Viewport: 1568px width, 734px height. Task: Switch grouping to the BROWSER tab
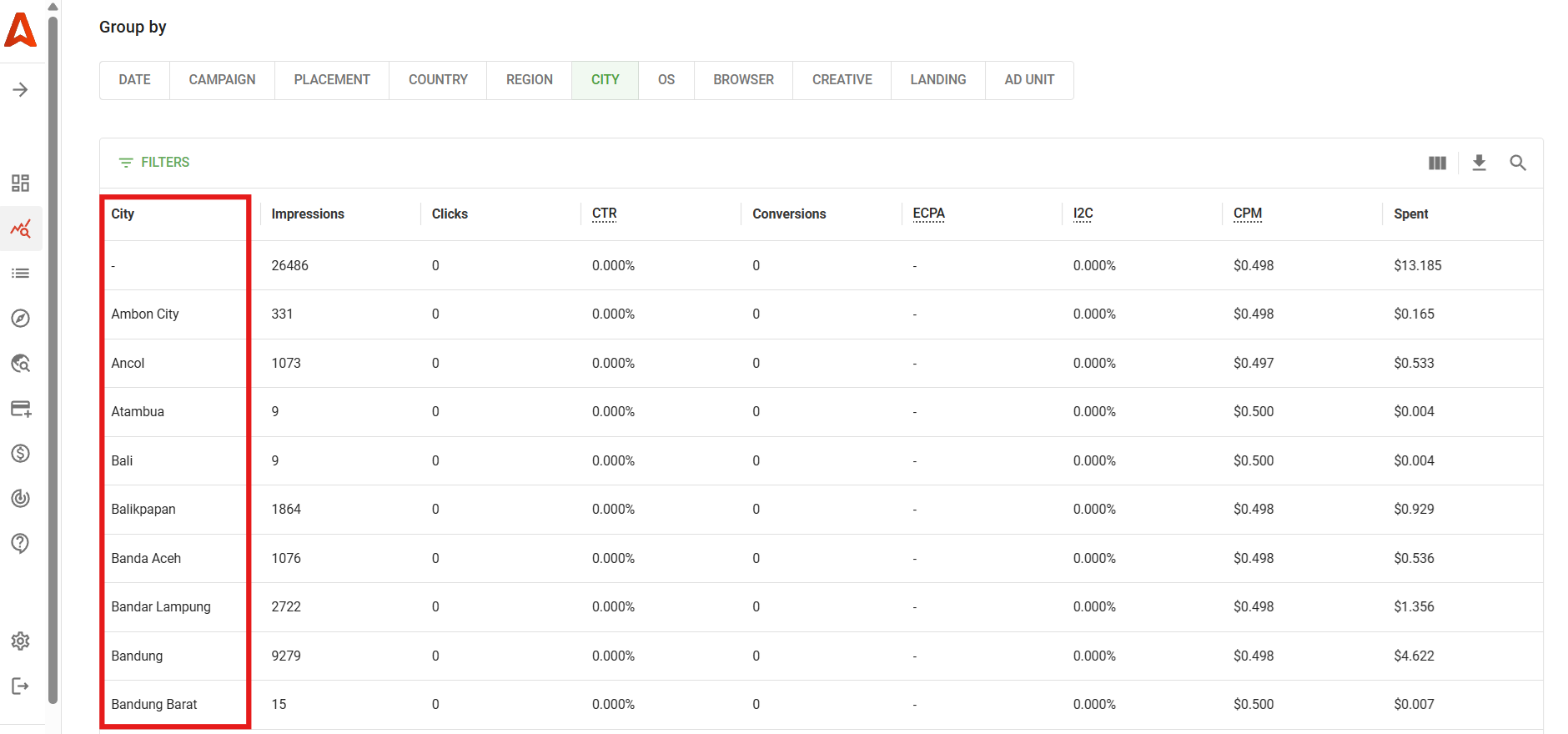point(743,80)
